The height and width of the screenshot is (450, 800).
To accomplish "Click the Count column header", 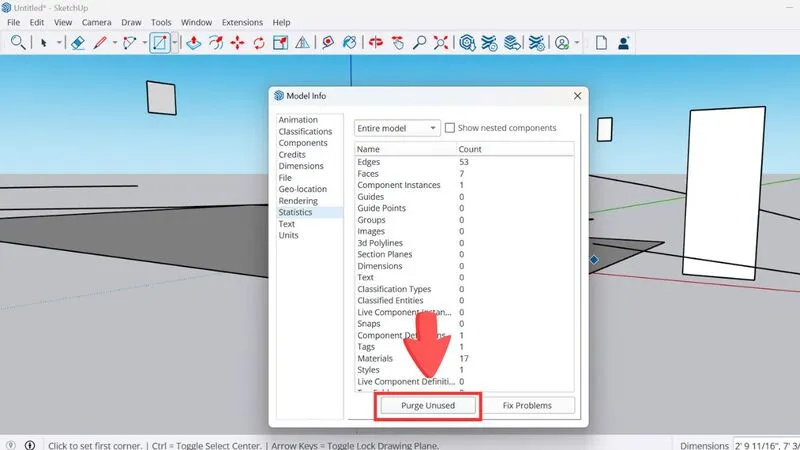I will pos(515,149).
